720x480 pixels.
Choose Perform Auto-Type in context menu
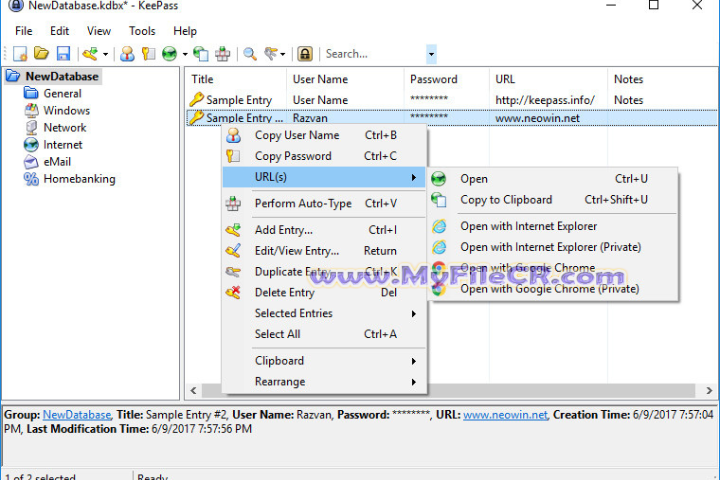(x=324, y=203)
